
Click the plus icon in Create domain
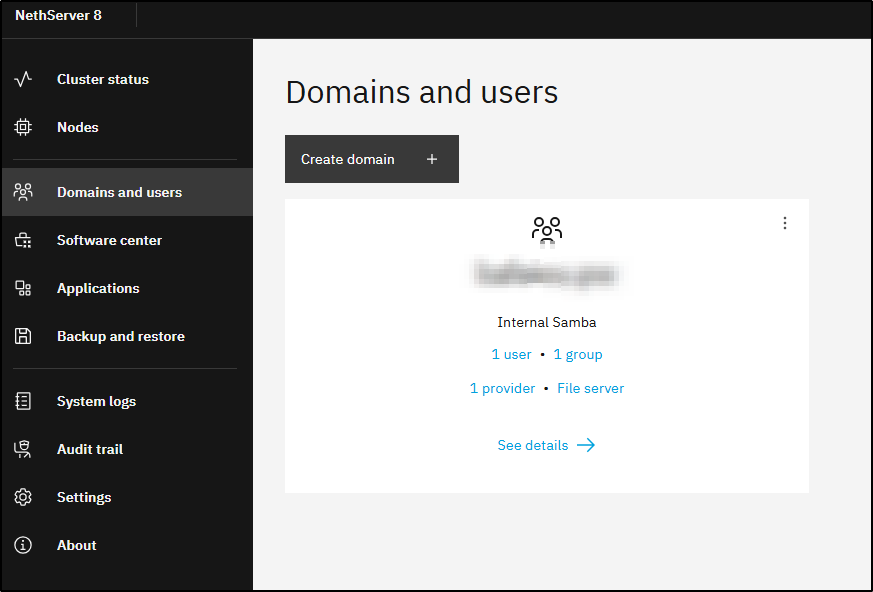click(432, 159)
